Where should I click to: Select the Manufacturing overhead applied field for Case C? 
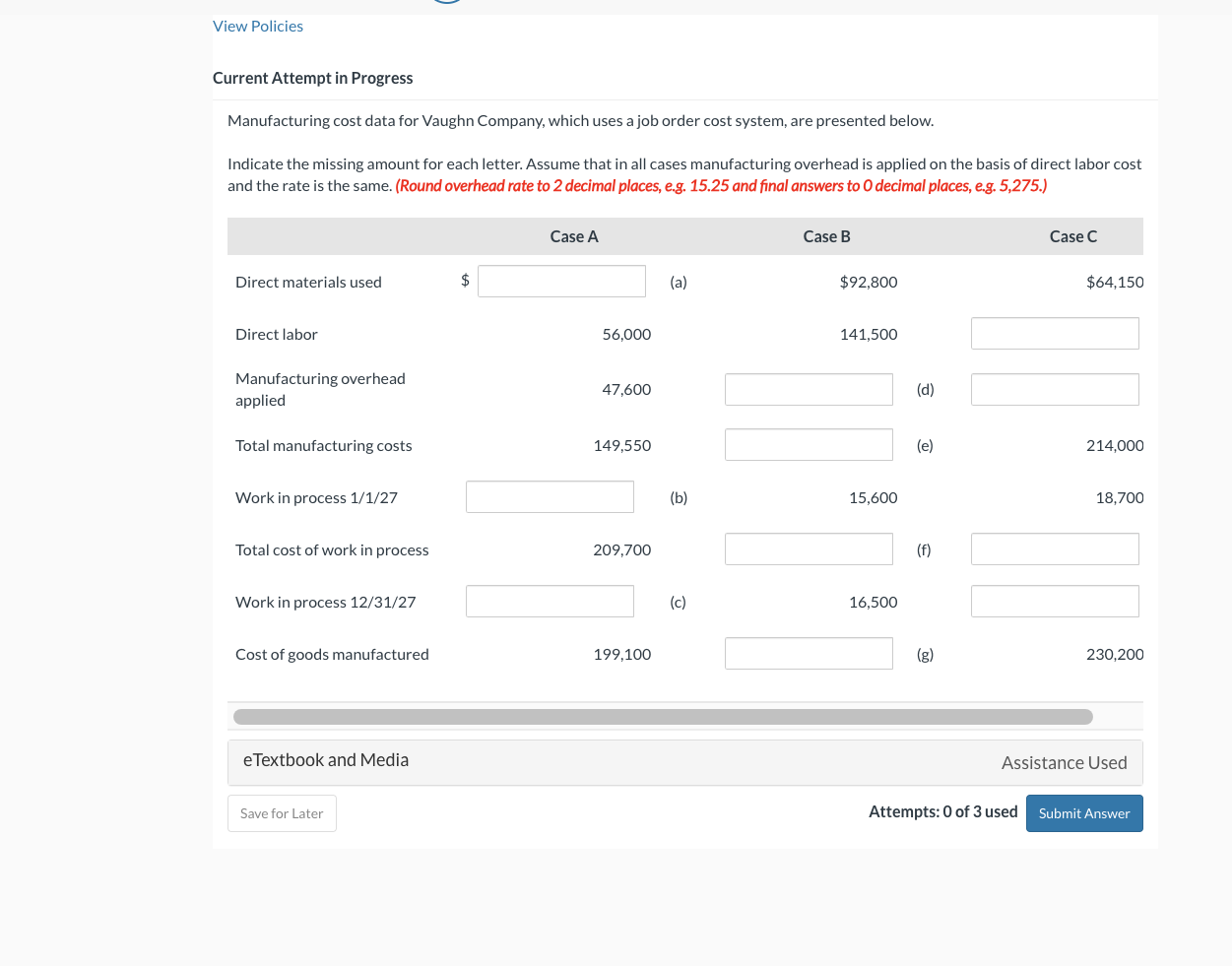point(1055,389)
